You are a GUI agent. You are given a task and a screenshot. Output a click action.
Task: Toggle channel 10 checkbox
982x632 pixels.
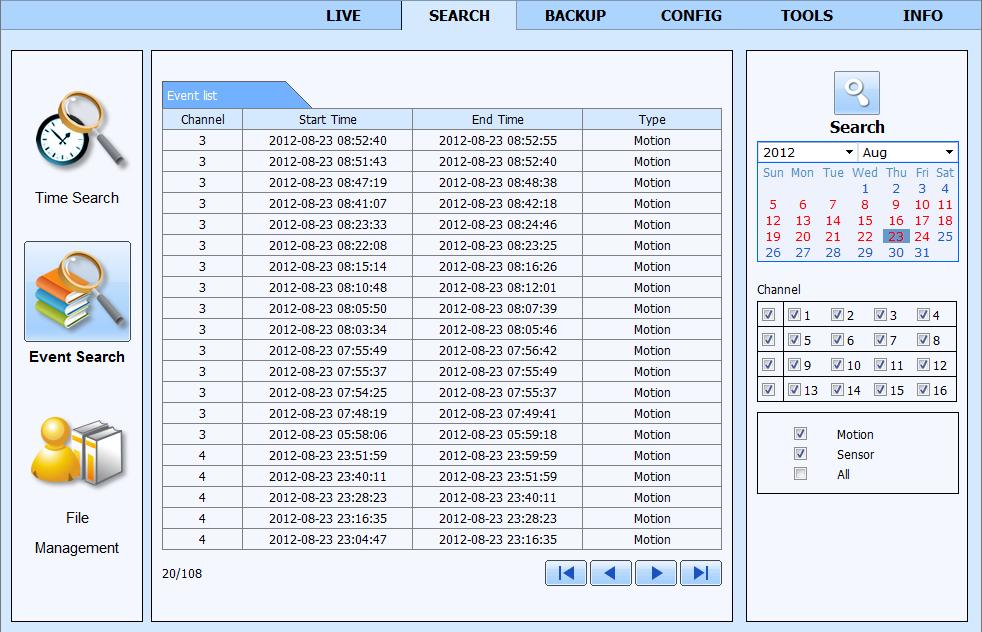click(837, 365)
